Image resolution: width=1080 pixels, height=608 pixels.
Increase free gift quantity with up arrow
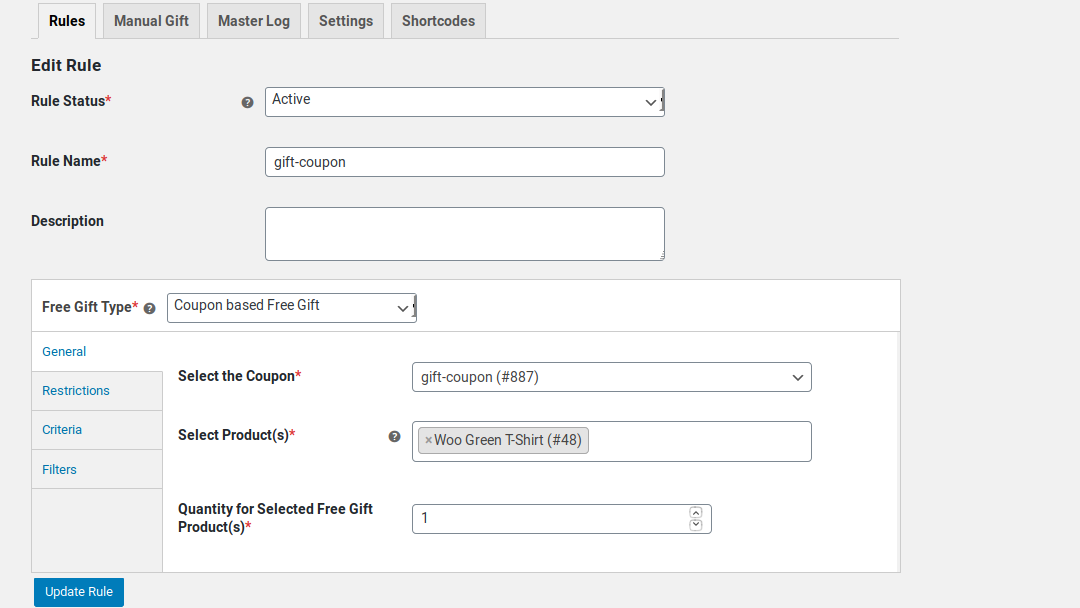click(x=696, y=513)
